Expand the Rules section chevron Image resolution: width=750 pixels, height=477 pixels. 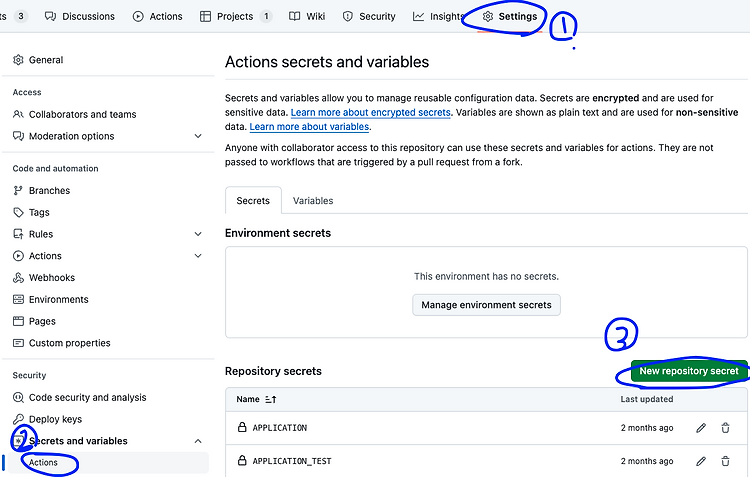[x=198, y=234]
